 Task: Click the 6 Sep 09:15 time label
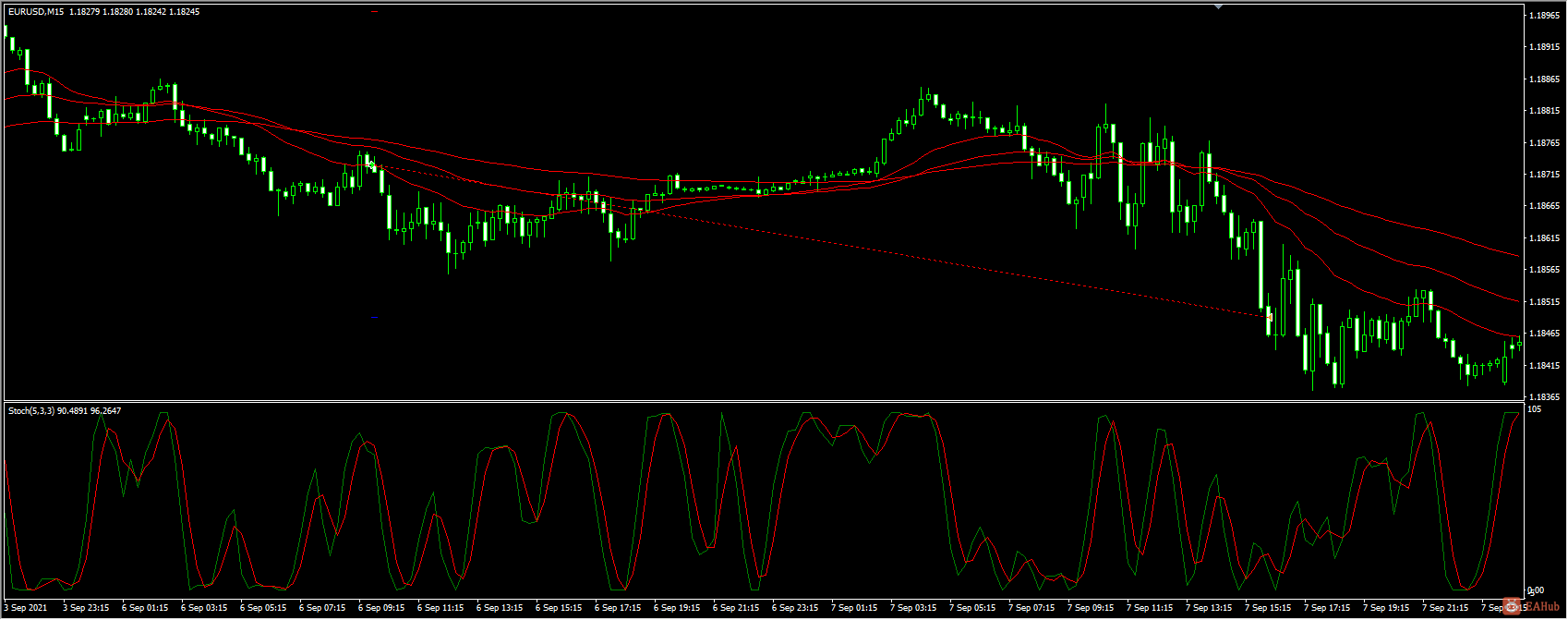pos(381,608)
